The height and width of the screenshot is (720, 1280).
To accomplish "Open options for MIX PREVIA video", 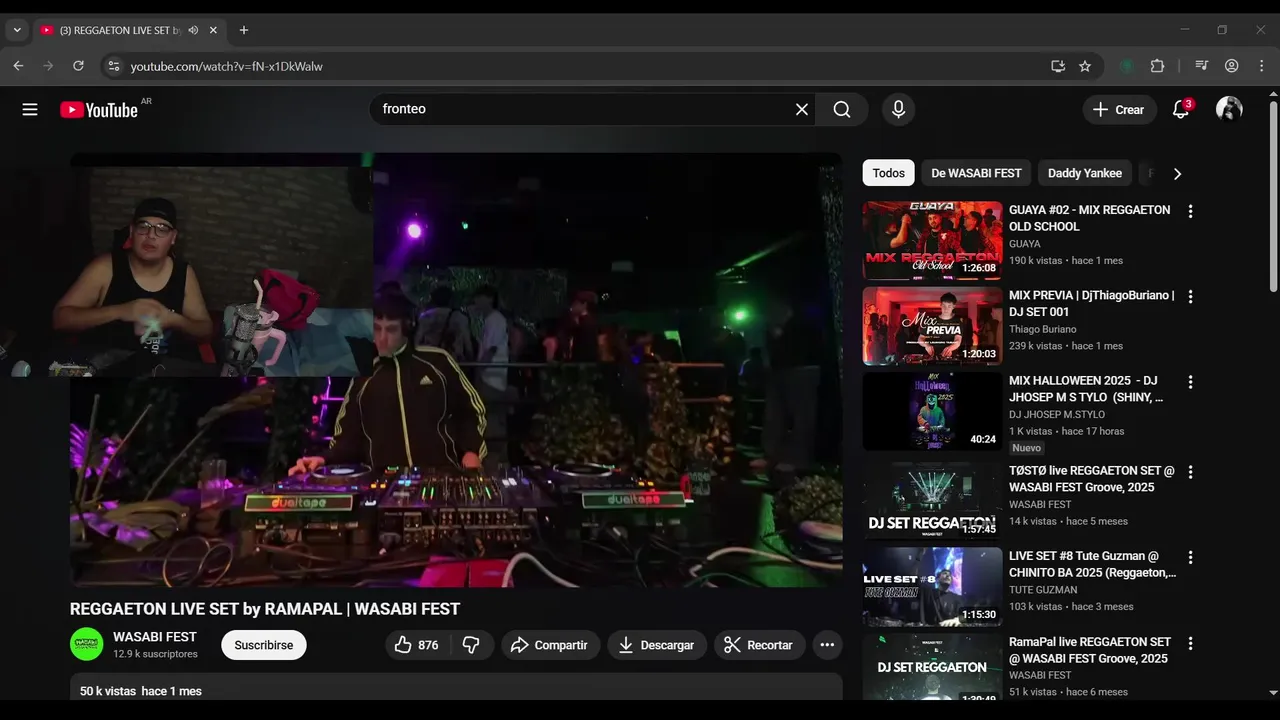I will click(x=1190, y=297).
